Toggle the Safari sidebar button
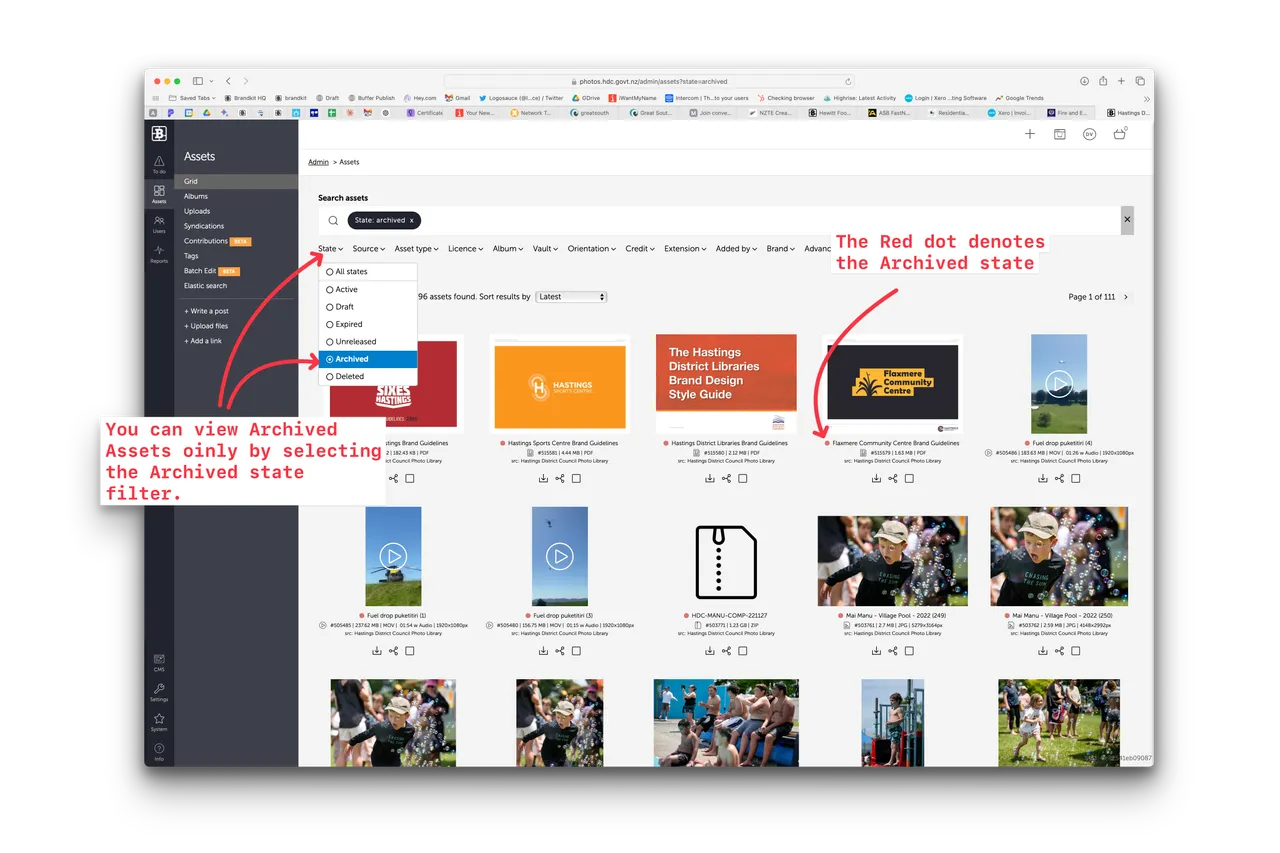Viewport: 1280px width, 853px height. coord(198,81)
